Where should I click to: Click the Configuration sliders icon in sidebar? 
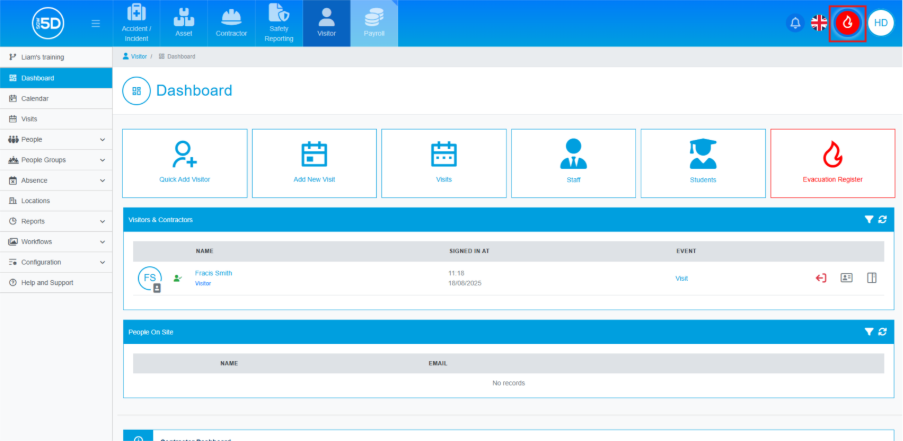[13, 262]
